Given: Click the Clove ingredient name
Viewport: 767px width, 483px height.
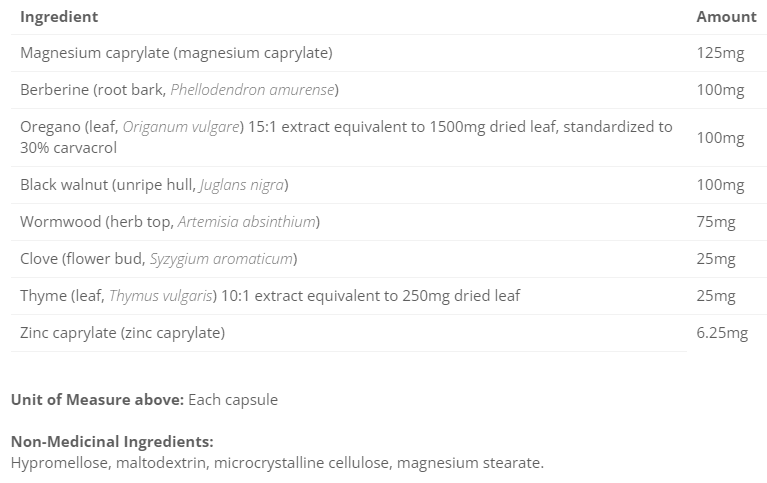Looking at the screenshot, I should click(x=38, y=259).
